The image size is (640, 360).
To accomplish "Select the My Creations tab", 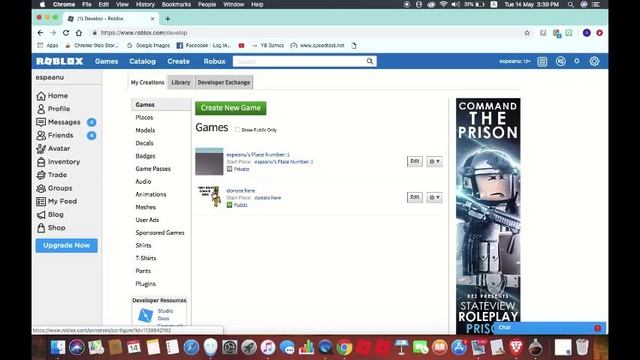I will [147, 82].
